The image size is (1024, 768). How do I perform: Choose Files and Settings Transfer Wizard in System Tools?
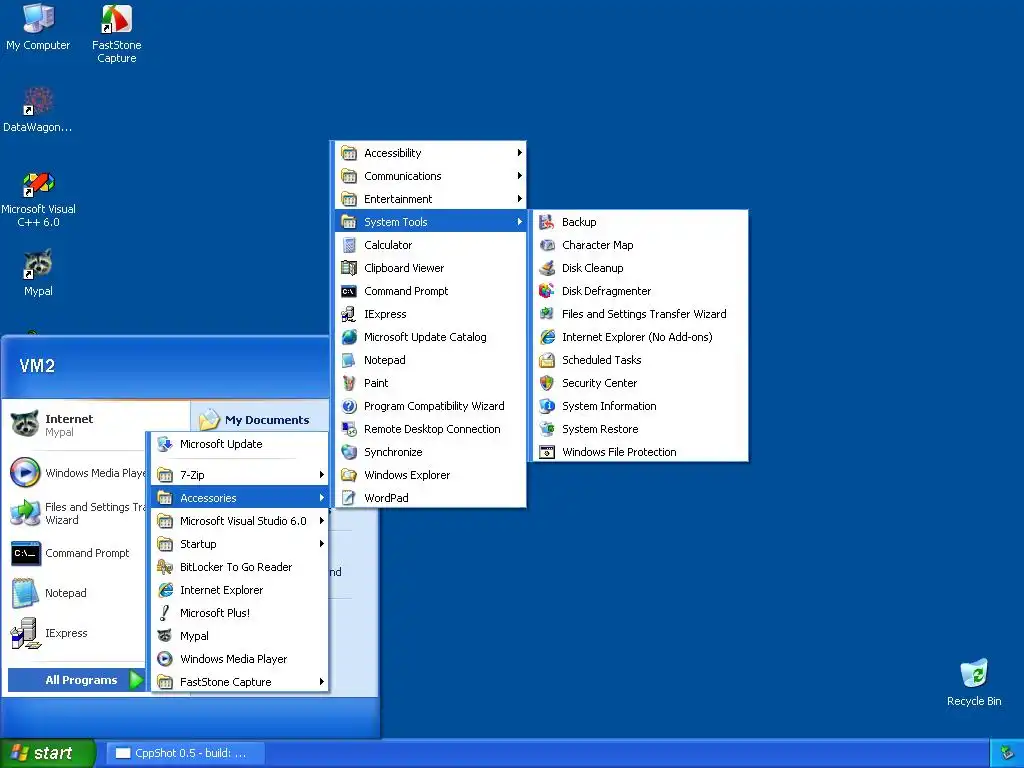coord(640,313)
